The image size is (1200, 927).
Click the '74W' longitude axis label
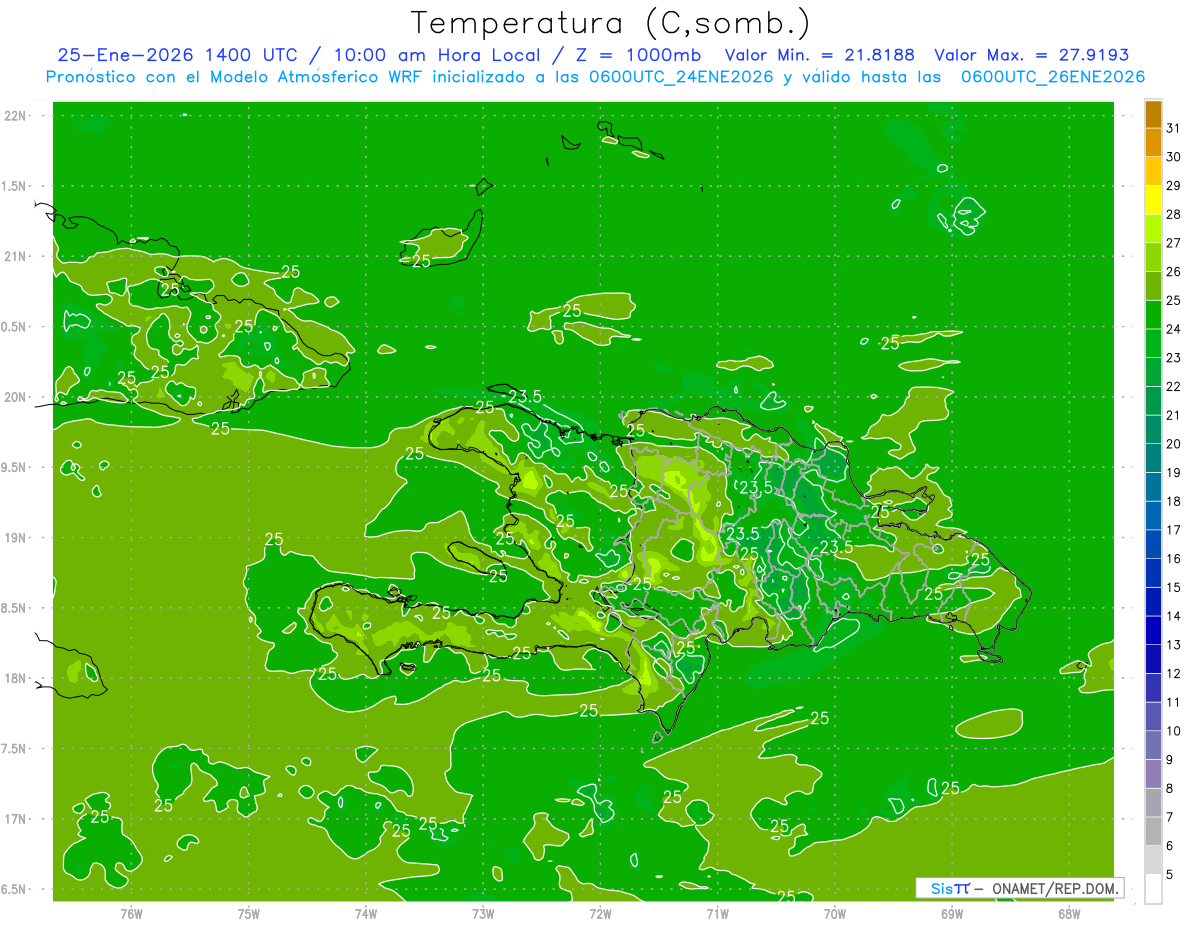pos(366,913)
